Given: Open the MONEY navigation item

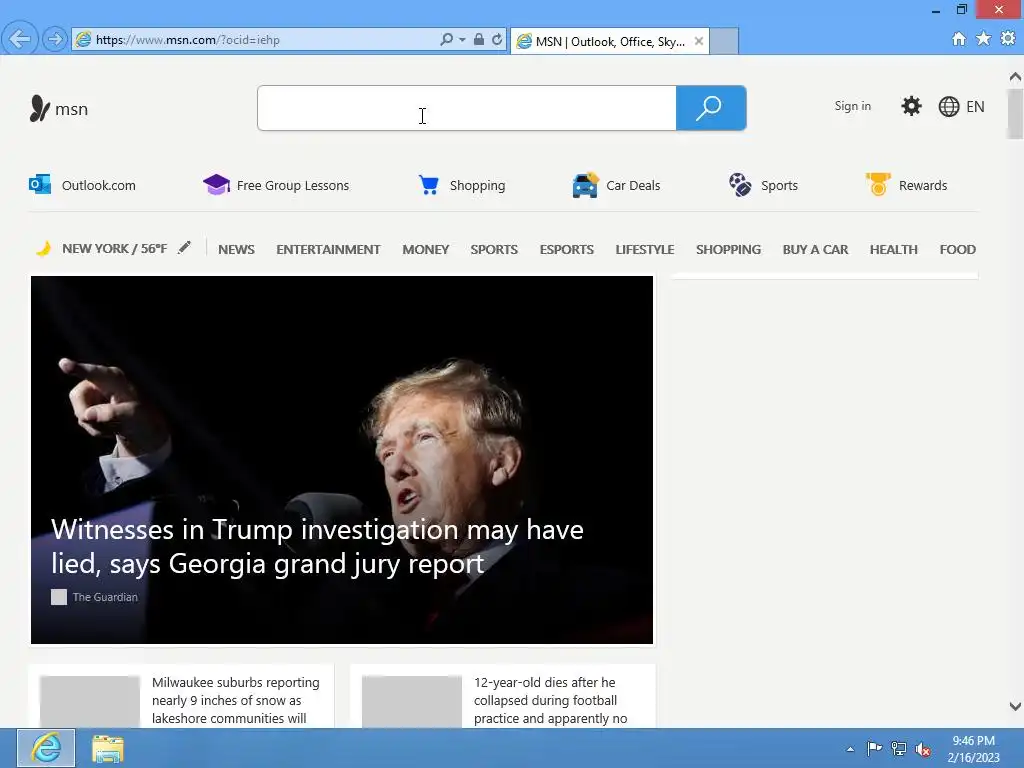Looking at the screenshot, I should click(426, 249).
